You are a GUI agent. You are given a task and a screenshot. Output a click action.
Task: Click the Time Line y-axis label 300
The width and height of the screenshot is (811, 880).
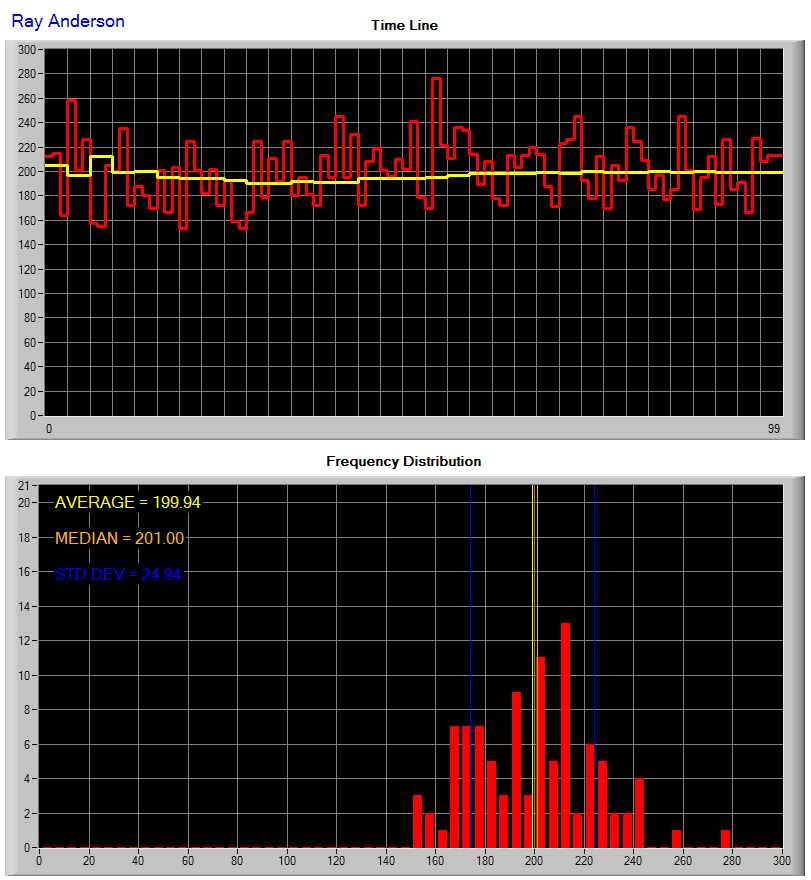pyautogui.click(x=27, y=50)
